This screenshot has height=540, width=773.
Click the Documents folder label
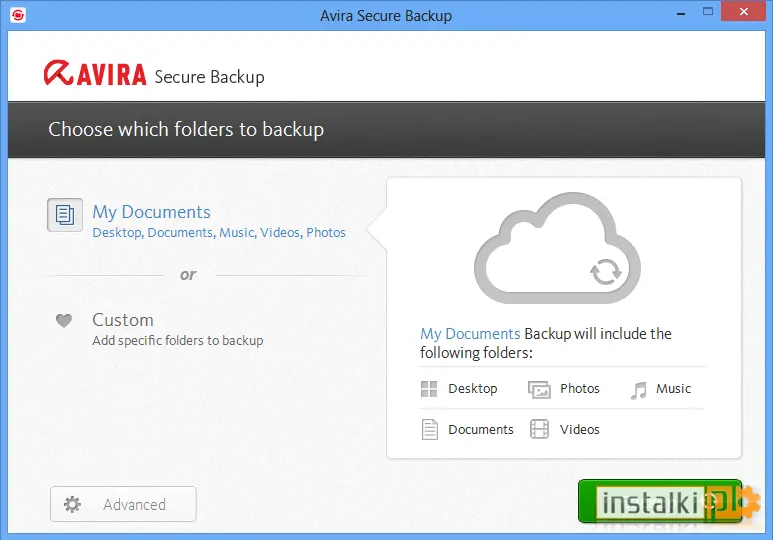481,430
